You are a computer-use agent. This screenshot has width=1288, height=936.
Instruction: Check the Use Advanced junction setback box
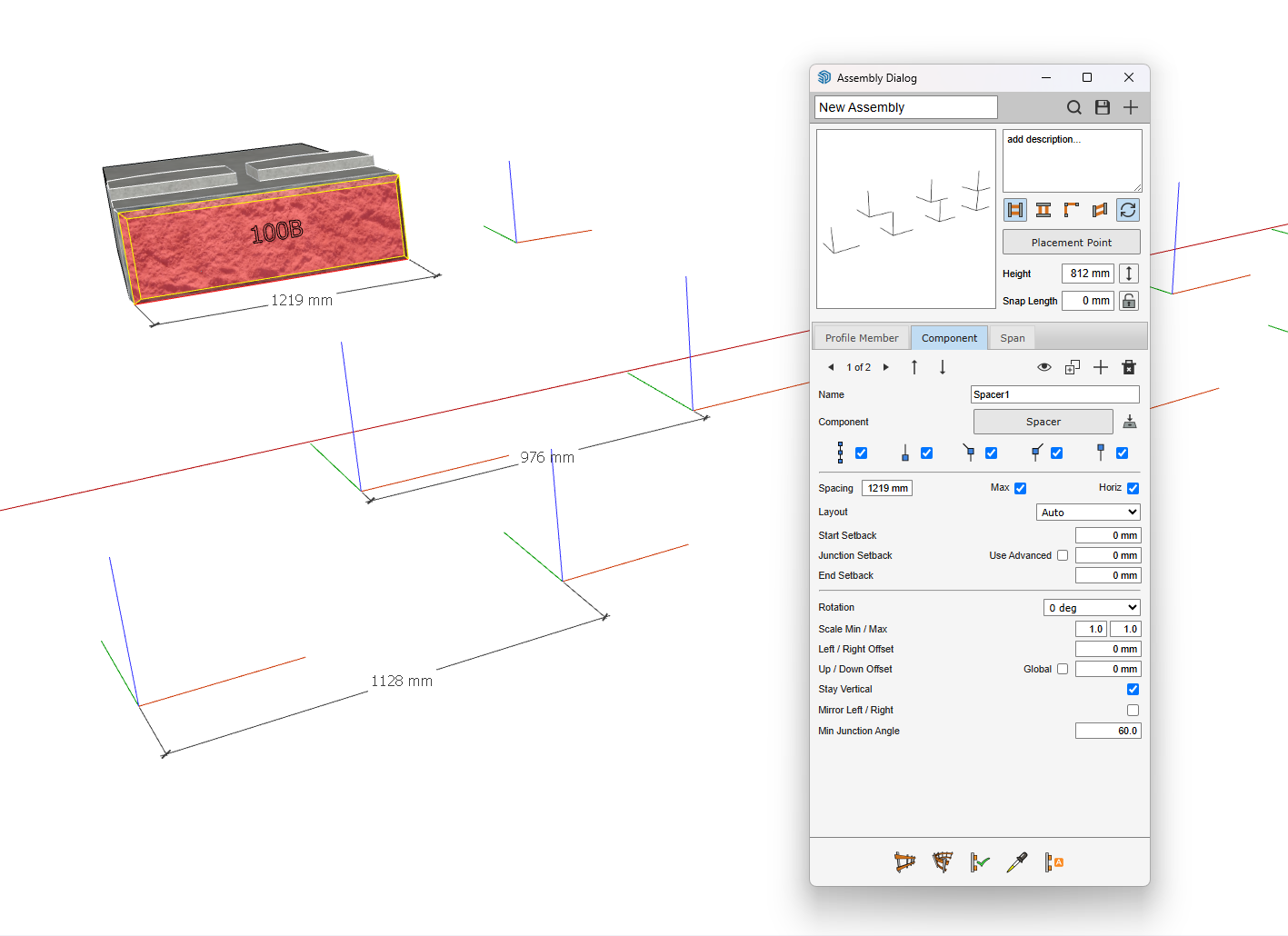[x=1062, y=555]
